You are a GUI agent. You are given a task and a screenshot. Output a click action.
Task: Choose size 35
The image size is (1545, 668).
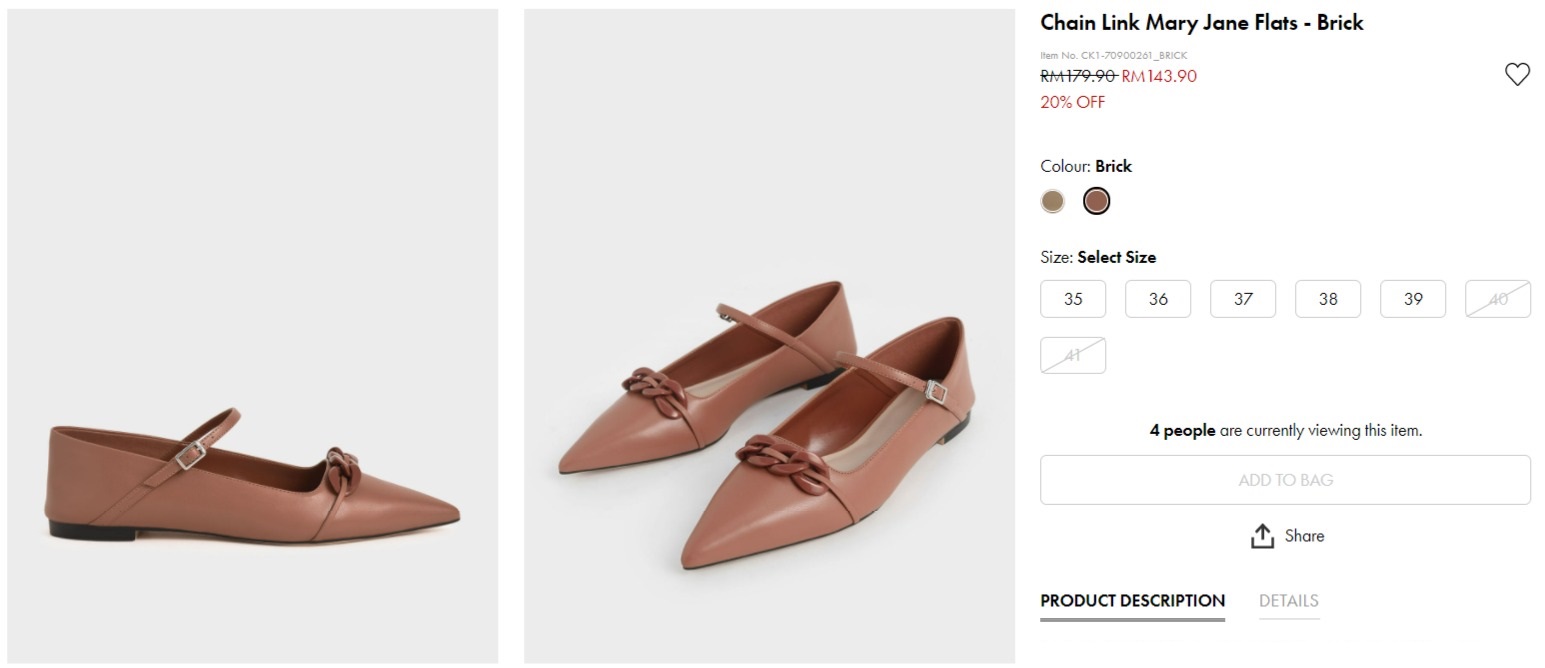[1073, 299]
